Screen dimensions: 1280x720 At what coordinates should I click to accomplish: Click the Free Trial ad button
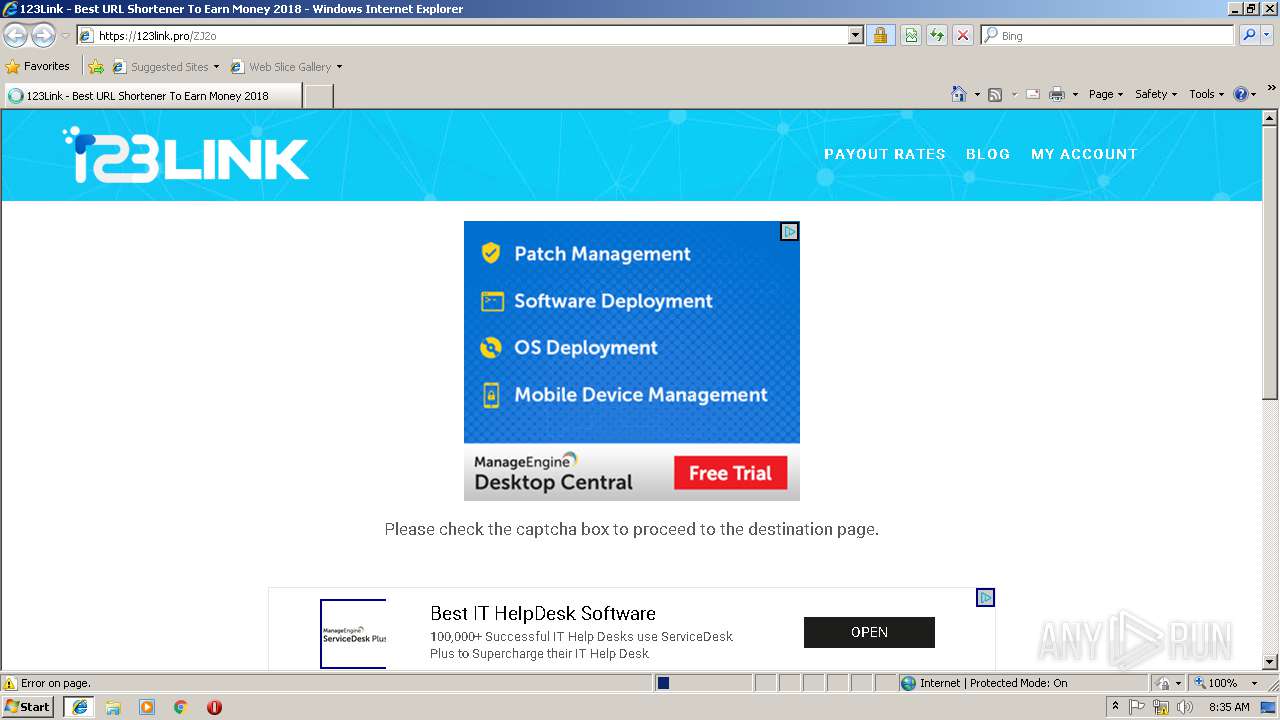tap(731, 473)
